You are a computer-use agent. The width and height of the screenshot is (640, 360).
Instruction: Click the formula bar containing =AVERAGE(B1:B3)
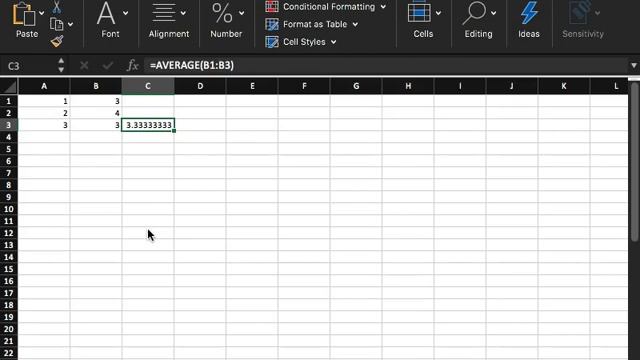coord(385,65)
